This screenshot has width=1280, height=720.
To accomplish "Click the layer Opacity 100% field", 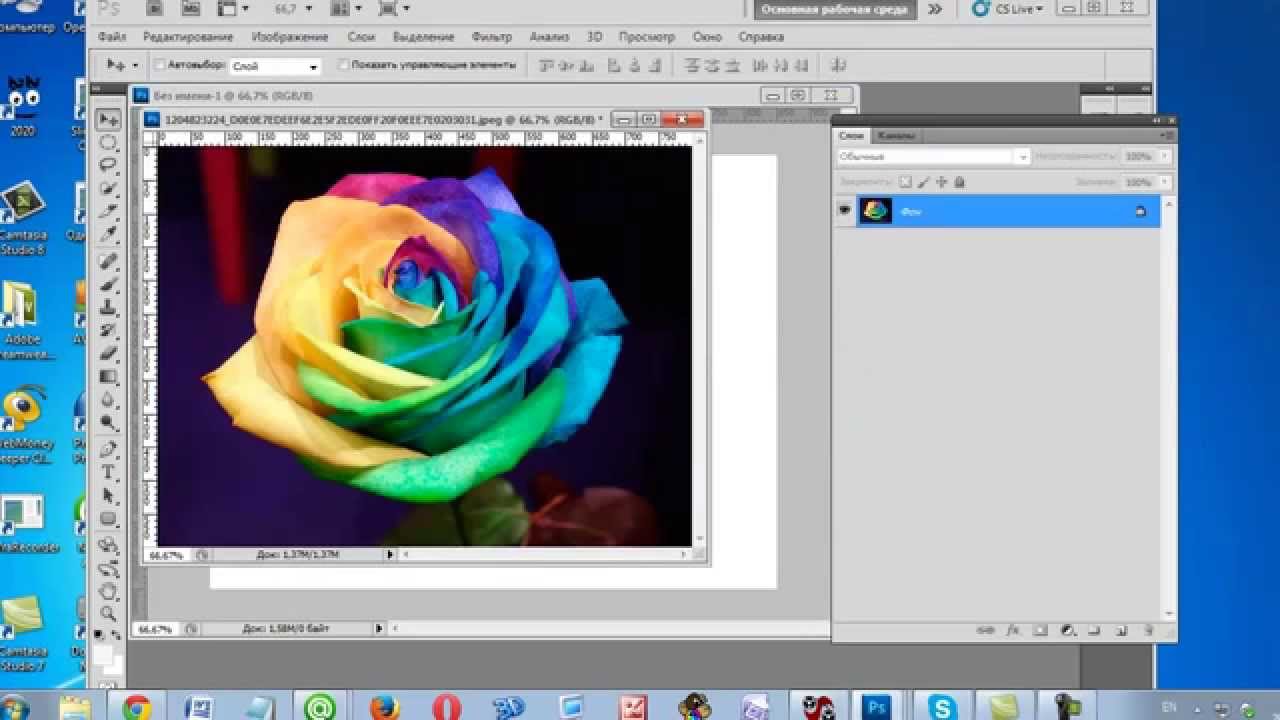I will tap(1138, 157).
